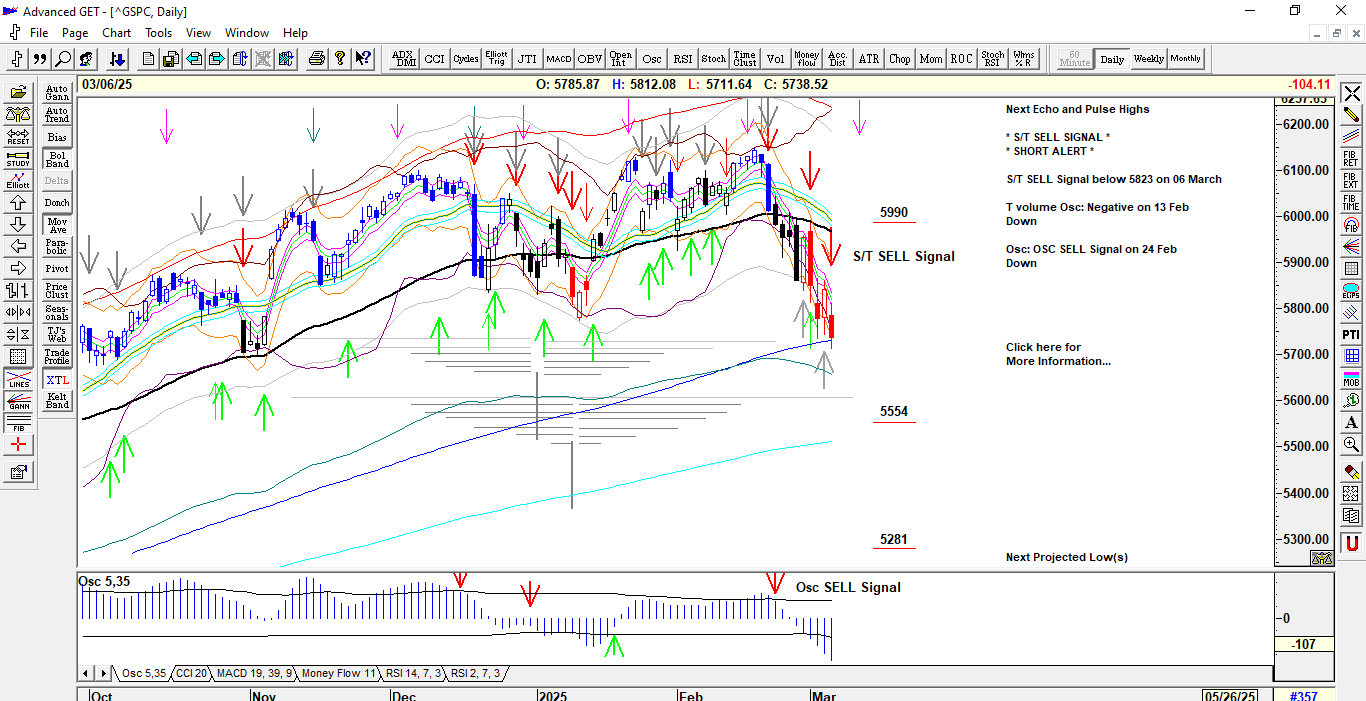Screen dimensions: 1366x701
Task: Click the RESET chart icon
Action: (x=18, y=137)
